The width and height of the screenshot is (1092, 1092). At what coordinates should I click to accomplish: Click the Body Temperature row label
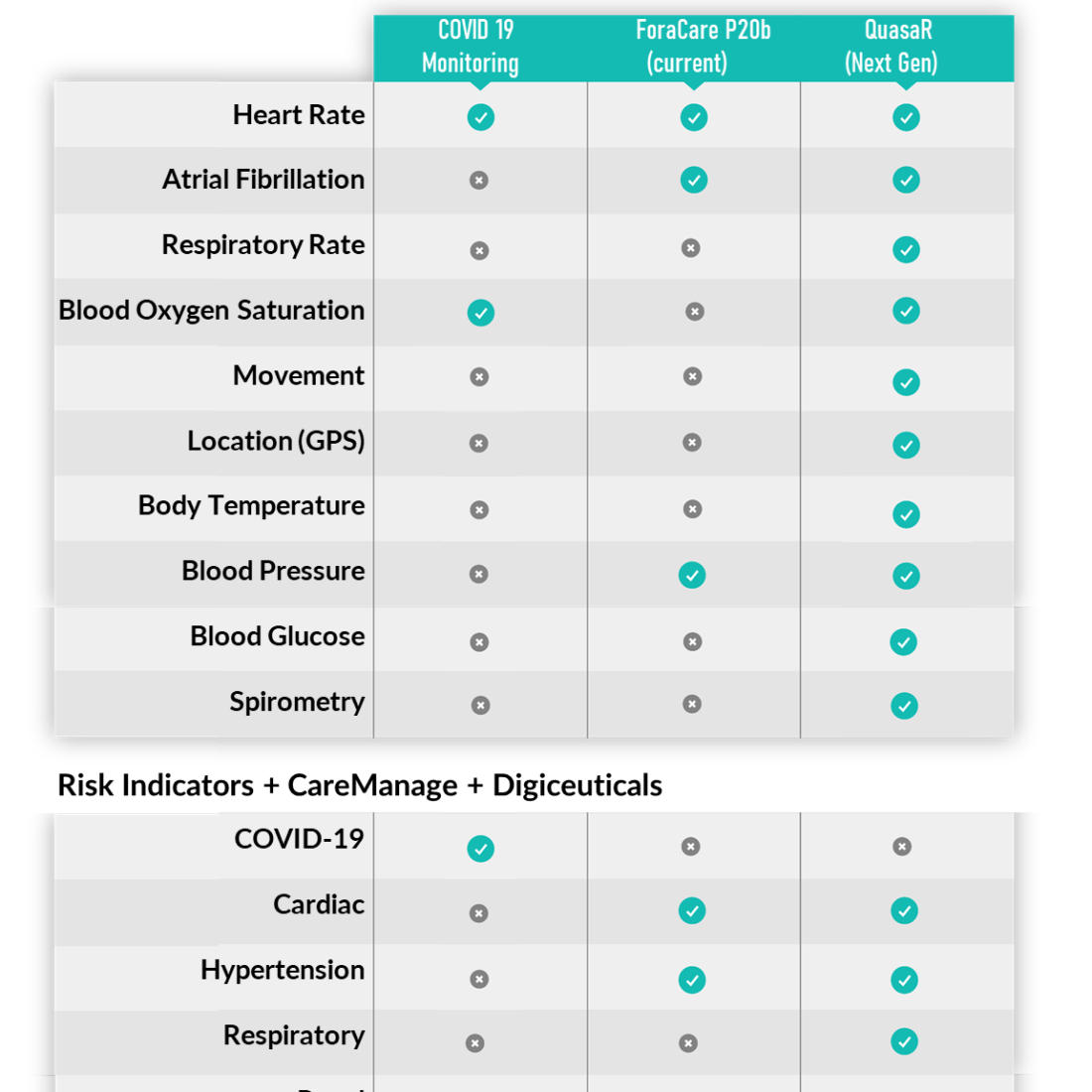[x=251, y=506]
